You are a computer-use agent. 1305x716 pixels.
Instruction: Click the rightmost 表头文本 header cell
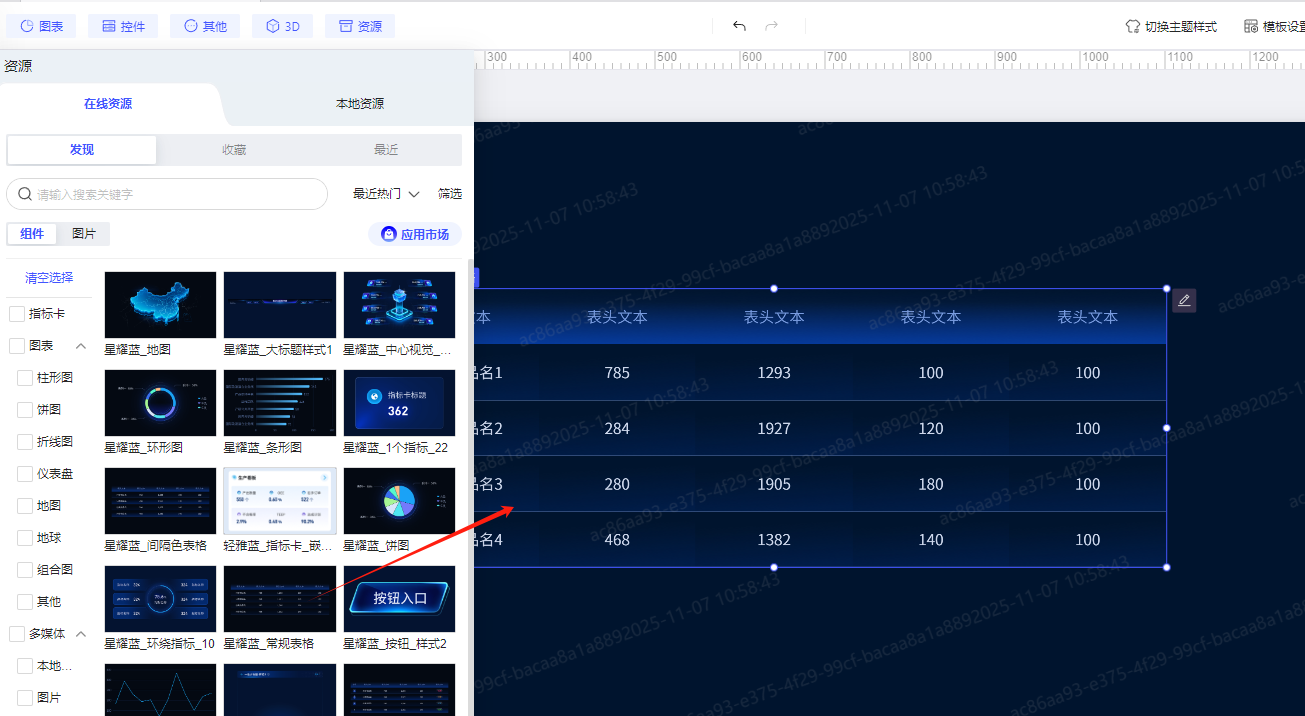(1088, 317)
